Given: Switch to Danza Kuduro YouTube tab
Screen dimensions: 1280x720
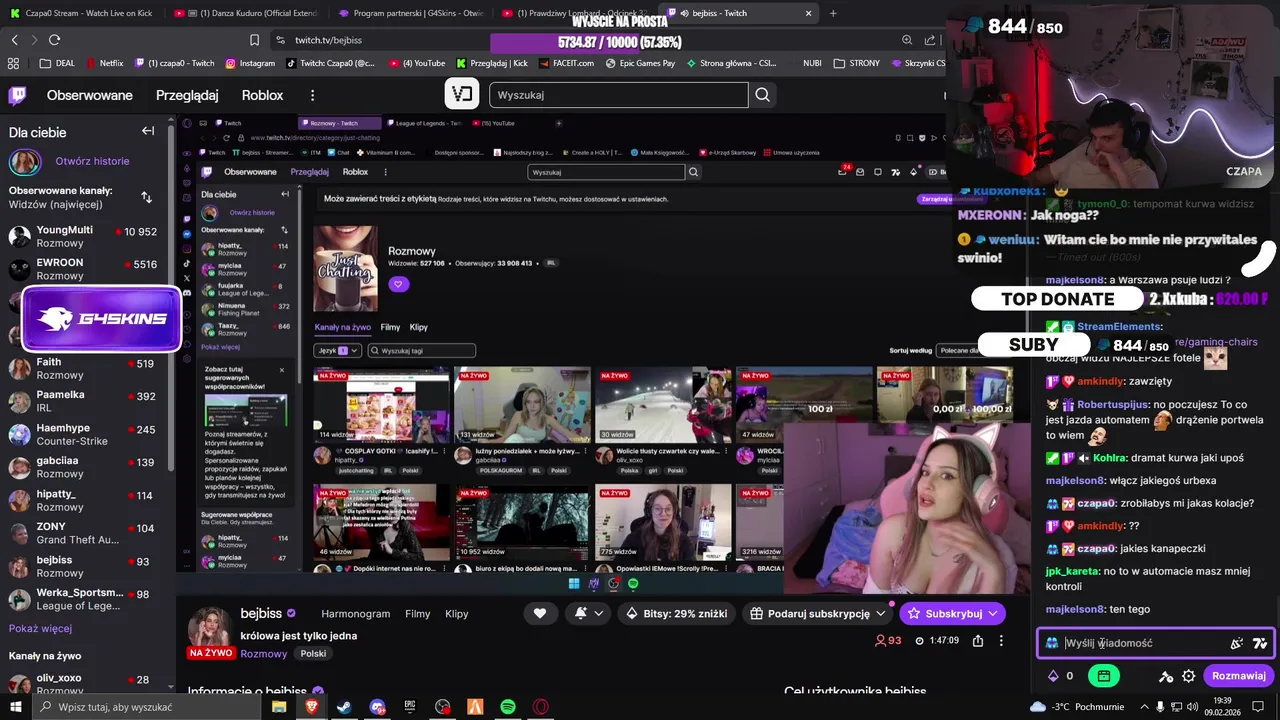Looking at the screenshot, I should click(245, 13).
